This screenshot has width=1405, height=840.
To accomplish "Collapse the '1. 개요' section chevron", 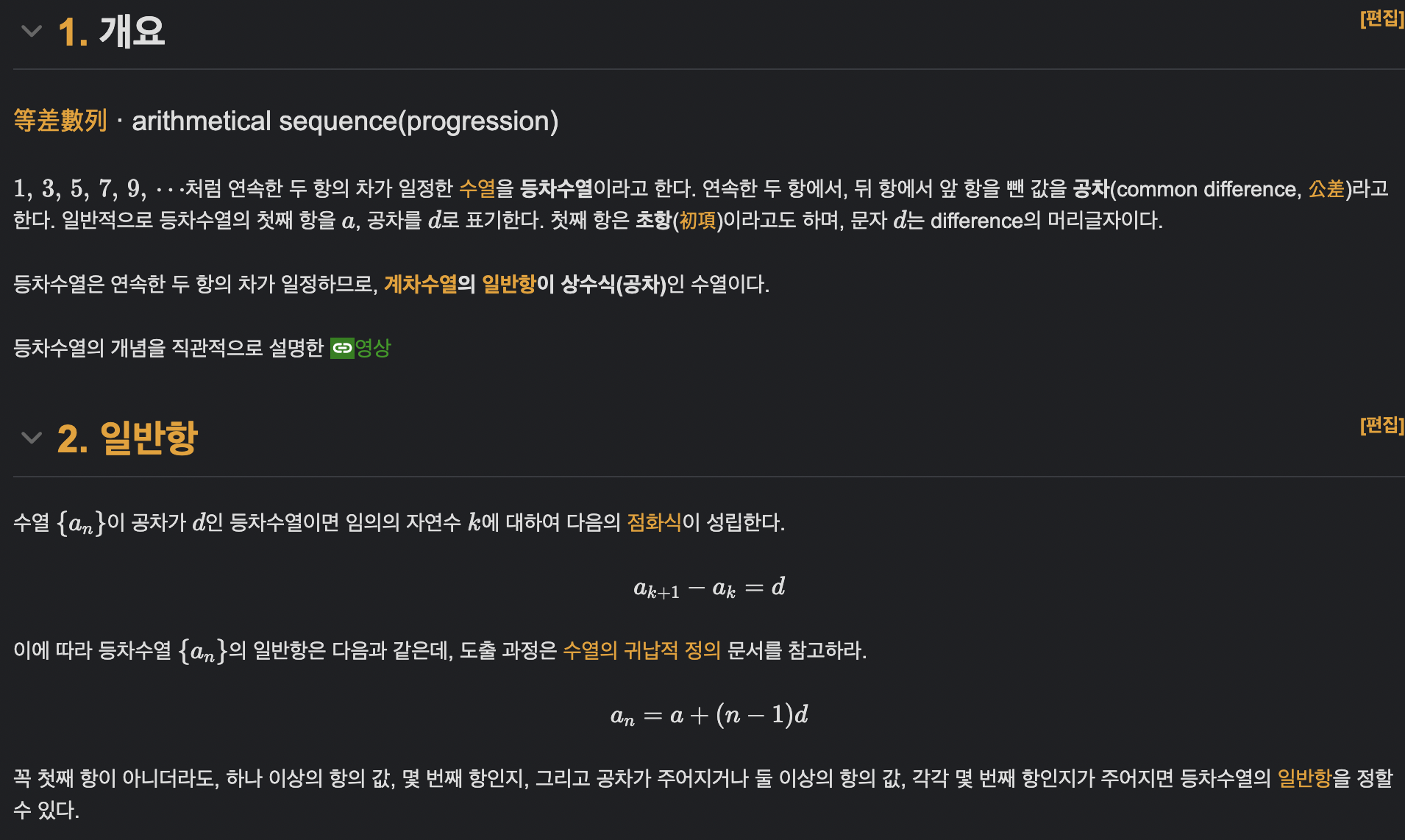I will (x=32, y=32).
